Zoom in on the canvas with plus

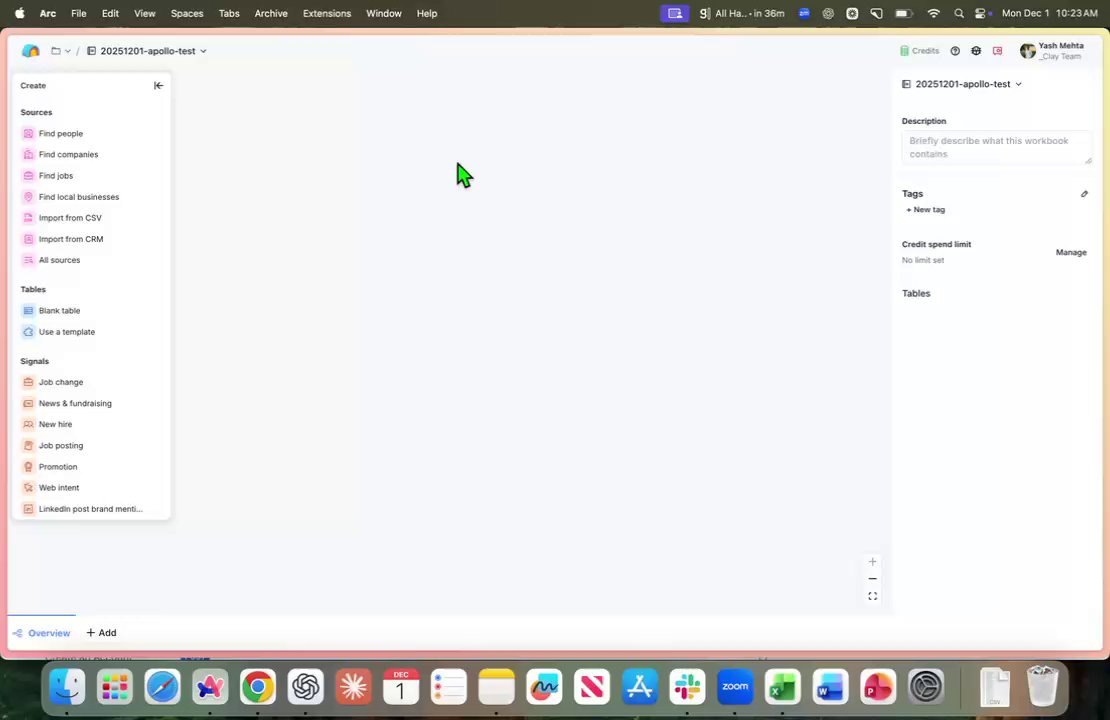[x=872, y=561]
